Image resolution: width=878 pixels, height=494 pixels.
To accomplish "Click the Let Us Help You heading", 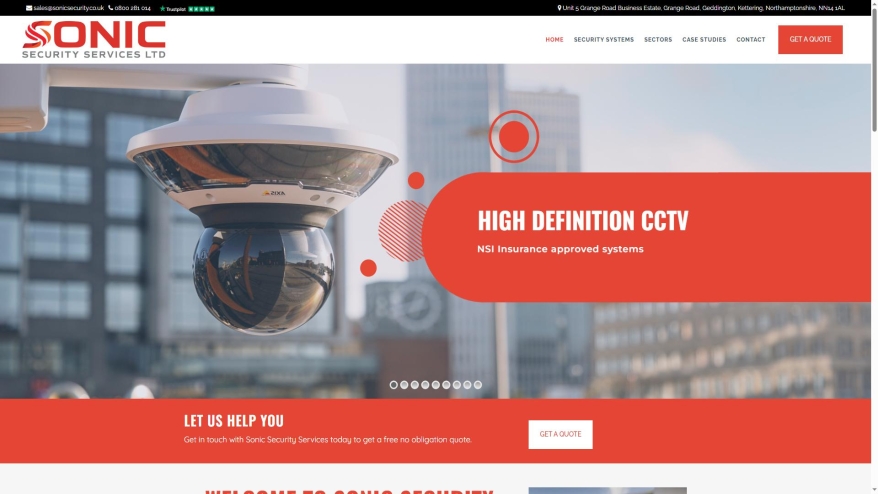I will pos(234,421).
